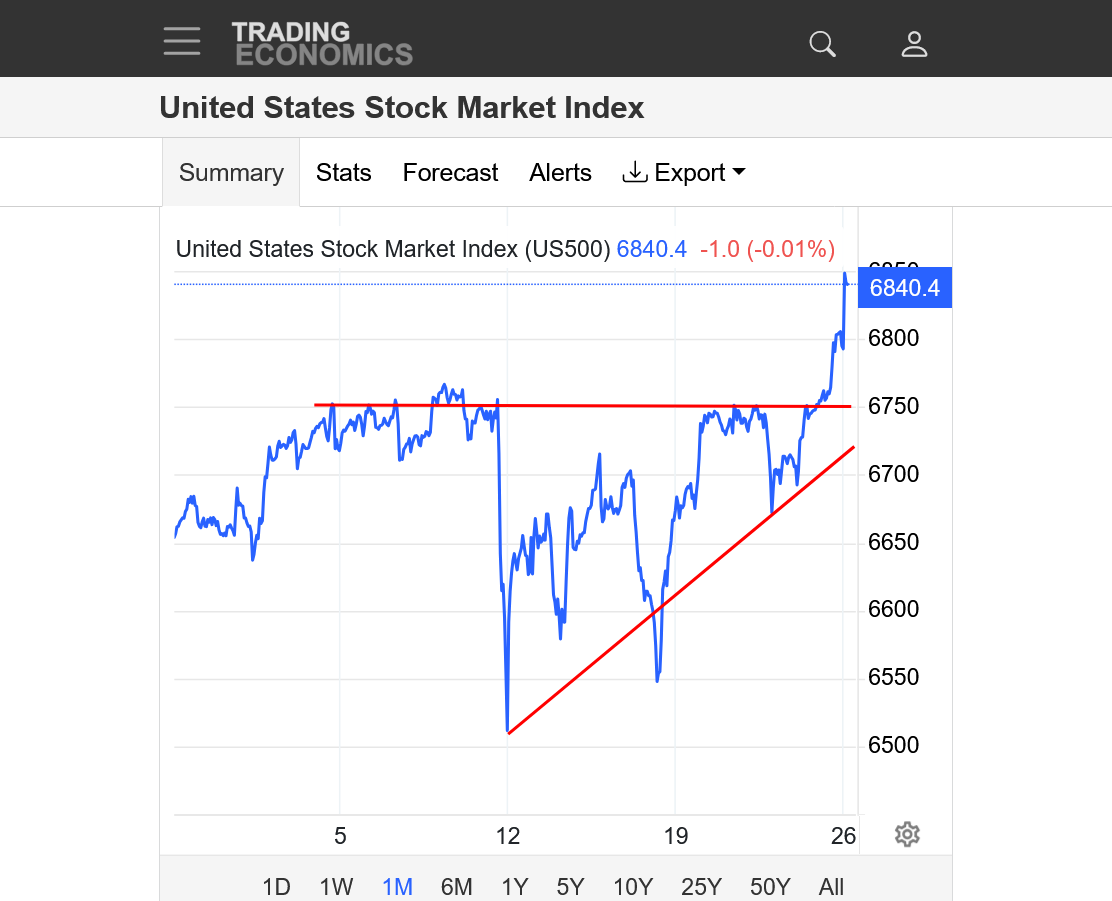This screenshot has height=901, width=1112.
Task: Switch chart to 1Y range
Action: tap(514, 886)
